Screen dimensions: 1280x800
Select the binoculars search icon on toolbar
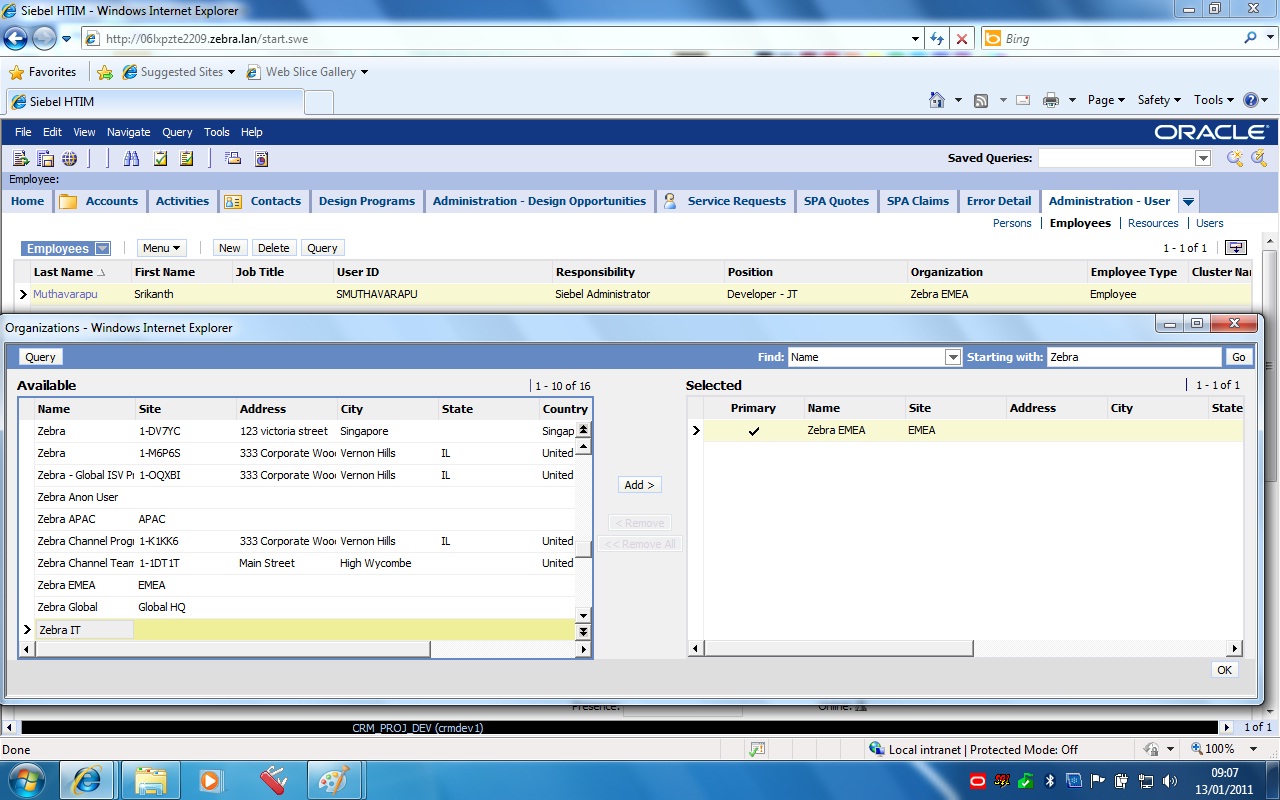131,158
